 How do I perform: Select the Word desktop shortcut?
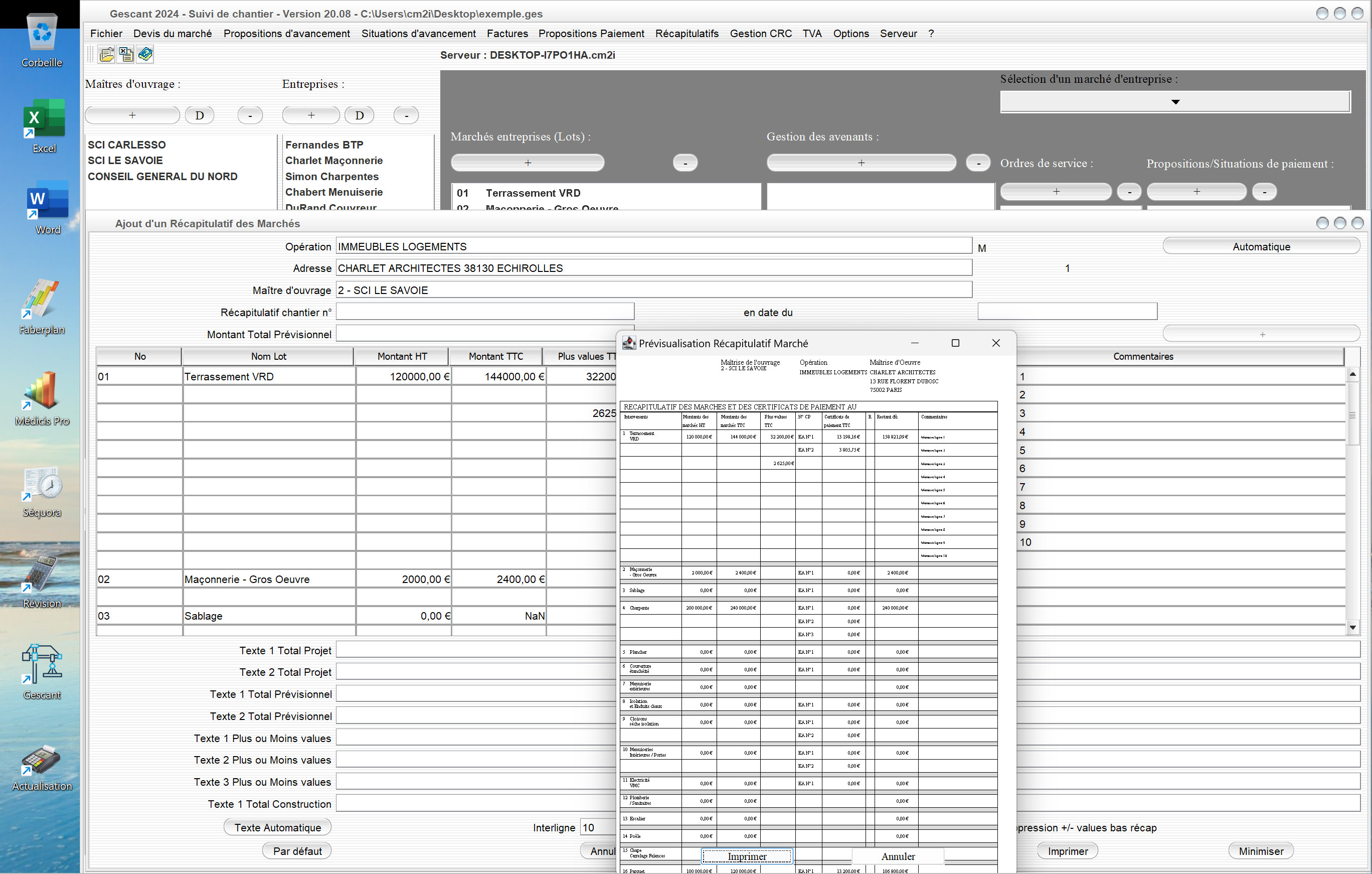coord(48,208)
